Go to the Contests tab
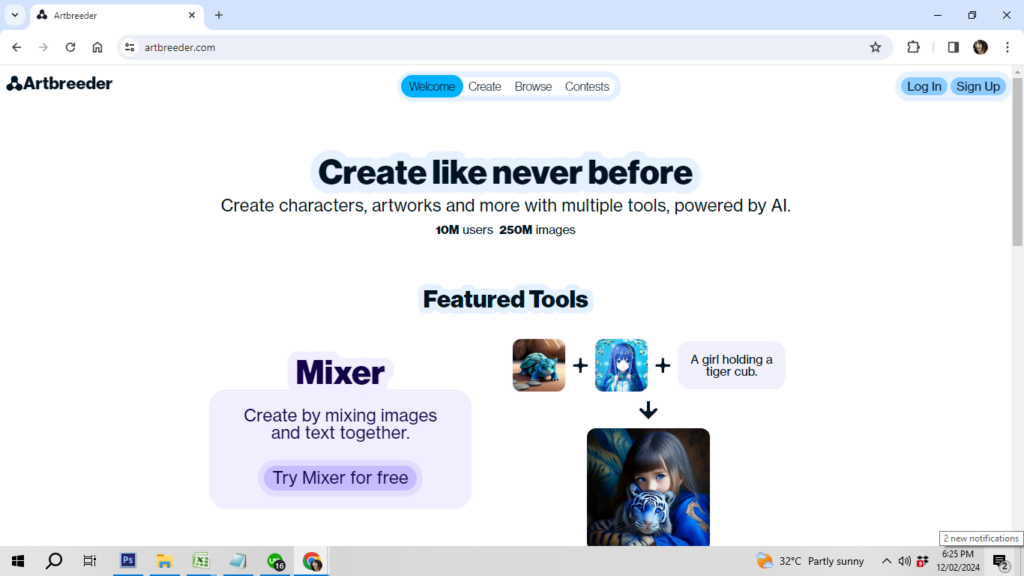 tap(587, 87)
